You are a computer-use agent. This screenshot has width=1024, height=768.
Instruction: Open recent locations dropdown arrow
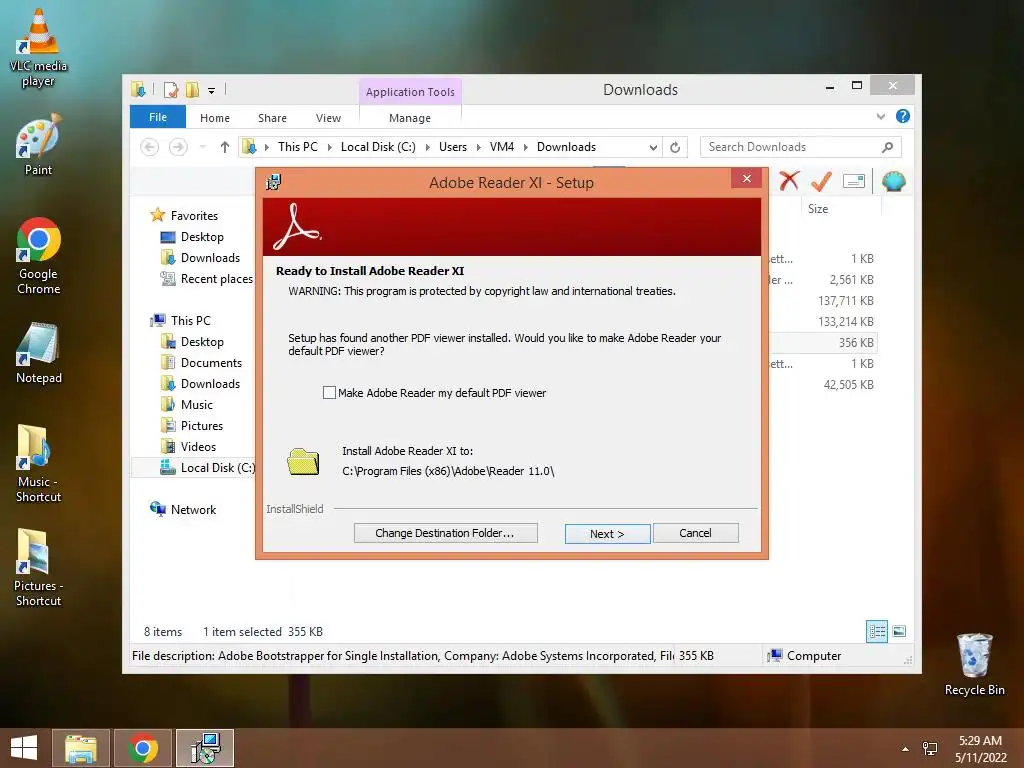(x=202, y=147)
